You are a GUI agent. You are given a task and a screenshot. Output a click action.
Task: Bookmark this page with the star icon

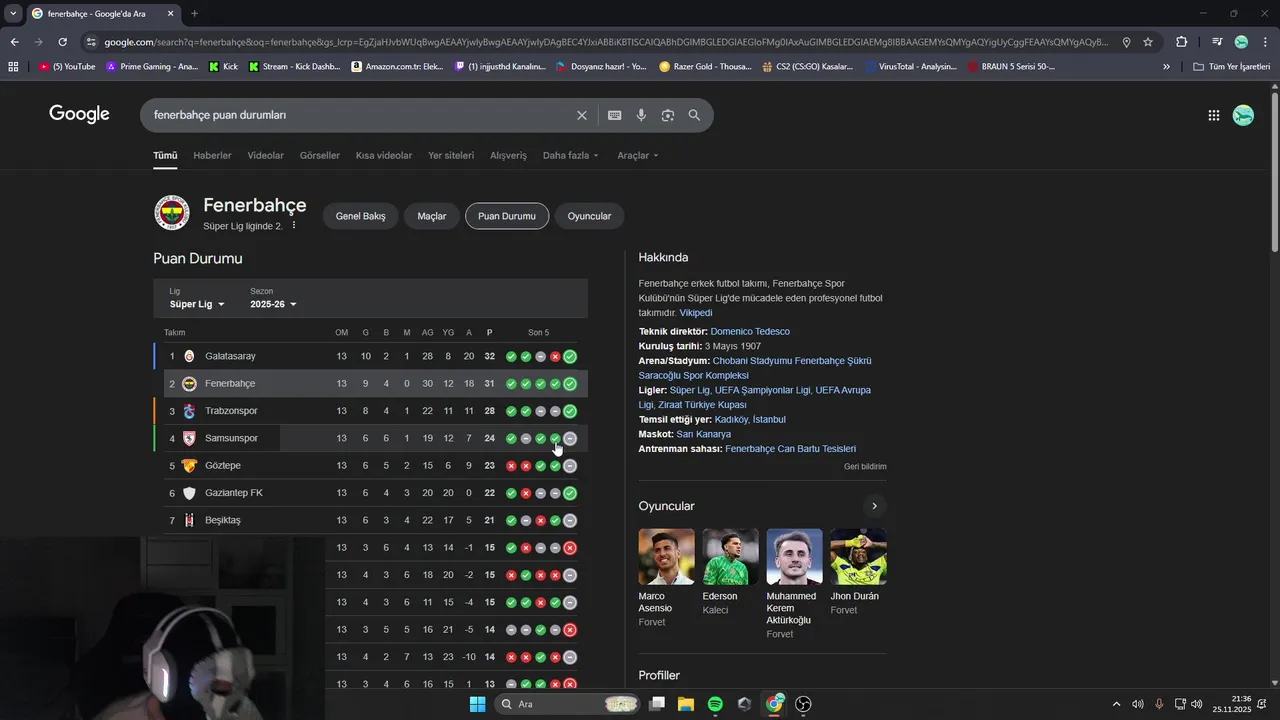pyautogui.click(x=1148, y=42)
